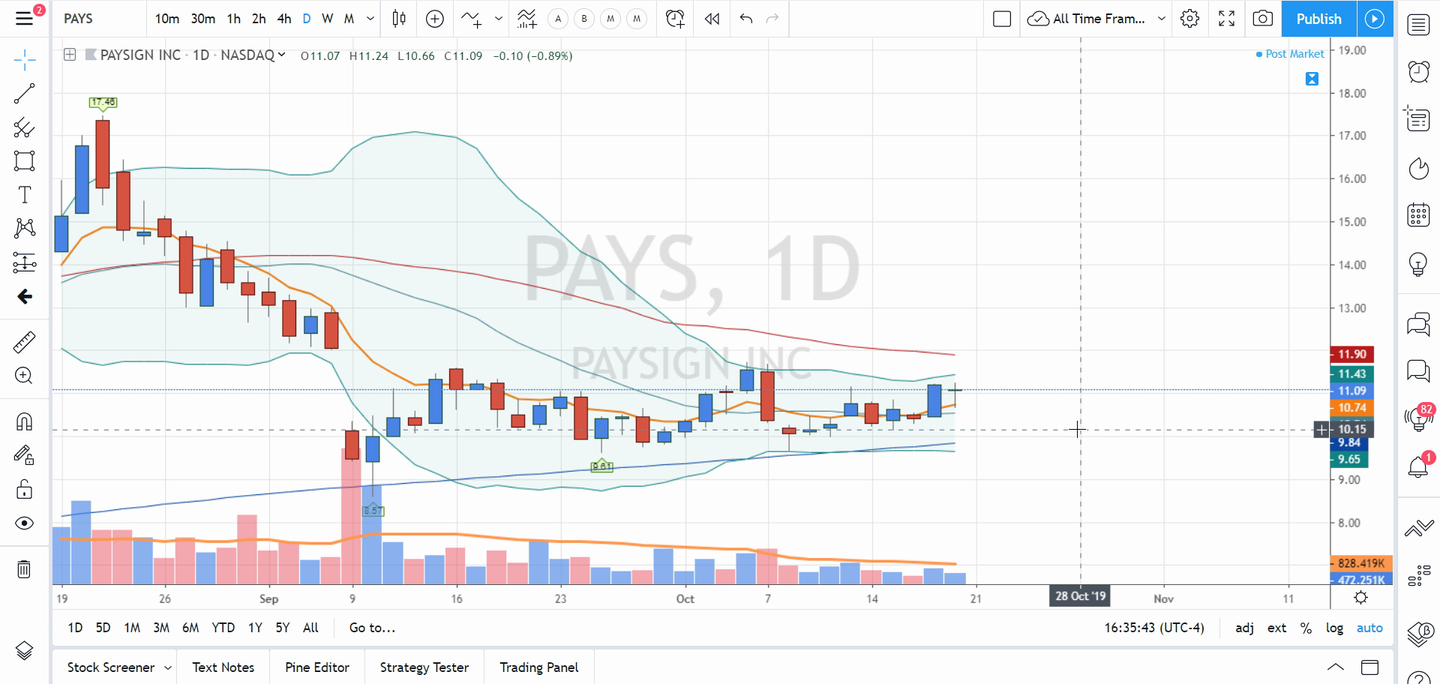The width and height of the screenshot is (1440, 684).
Task: Expand the timeframe interval dropdown arrow
Action: click(372, 18)
